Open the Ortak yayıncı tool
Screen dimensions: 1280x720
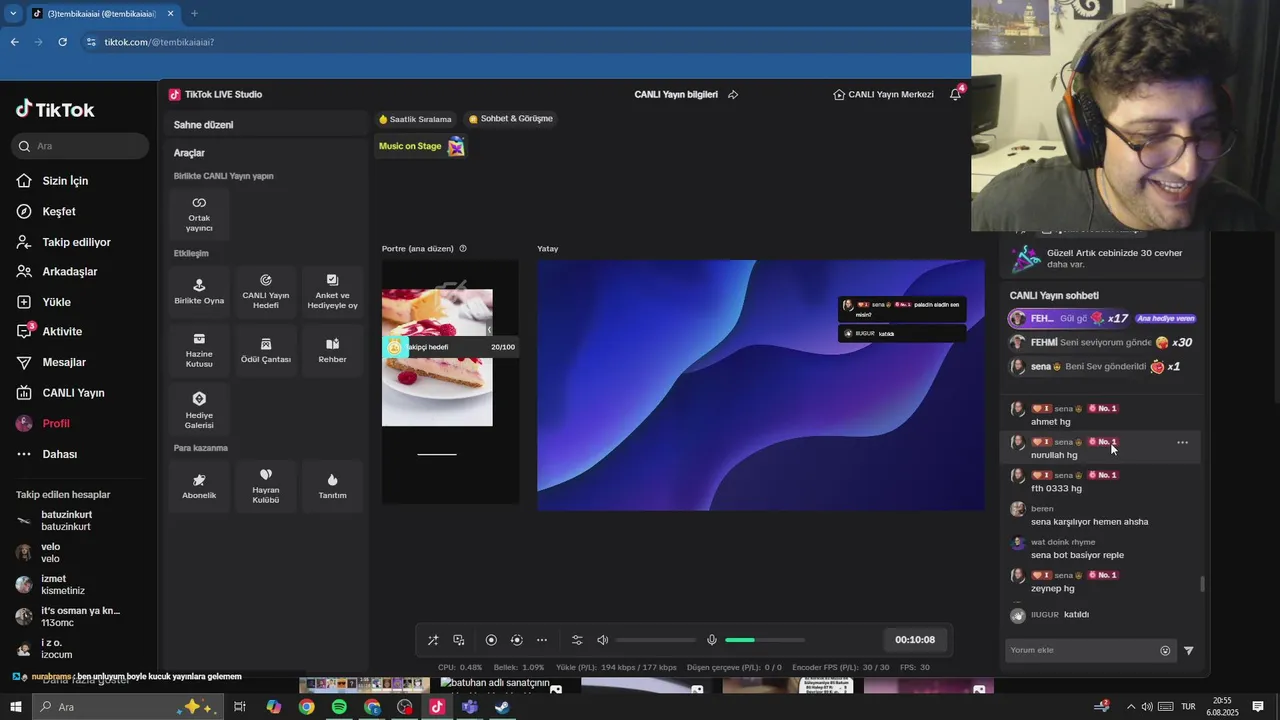click(199, 212)
